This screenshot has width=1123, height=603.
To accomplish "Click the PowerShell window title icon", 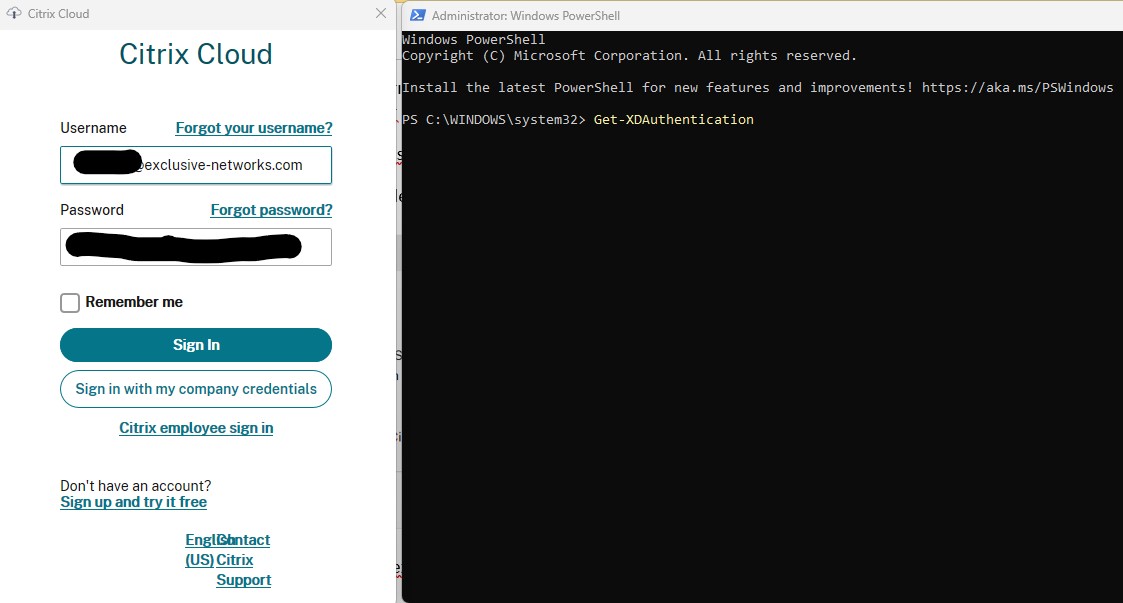I will (418, 15).
